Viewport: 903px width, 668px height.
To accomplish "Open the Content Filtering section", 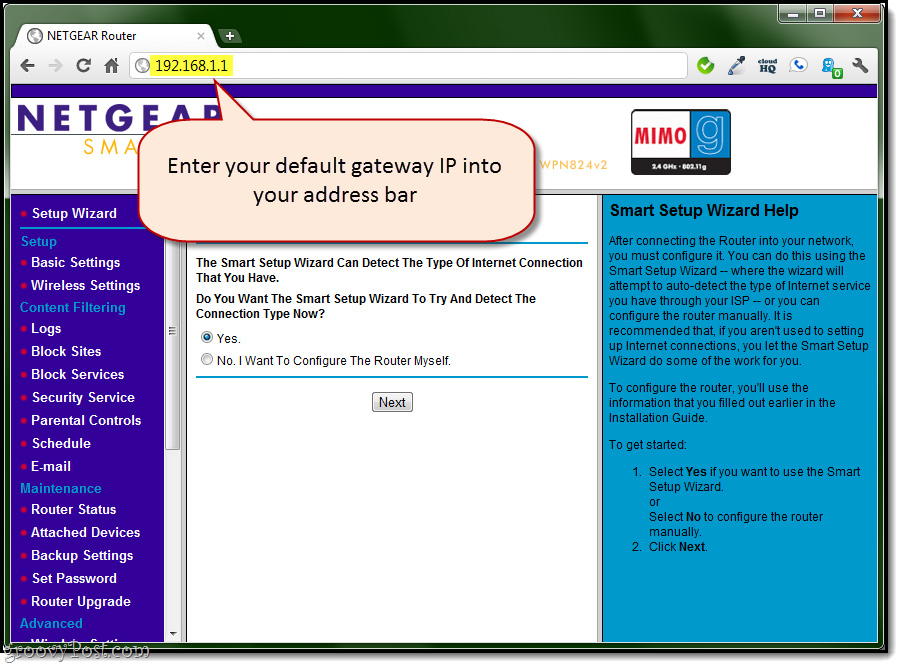I will (x=72, y=307).
